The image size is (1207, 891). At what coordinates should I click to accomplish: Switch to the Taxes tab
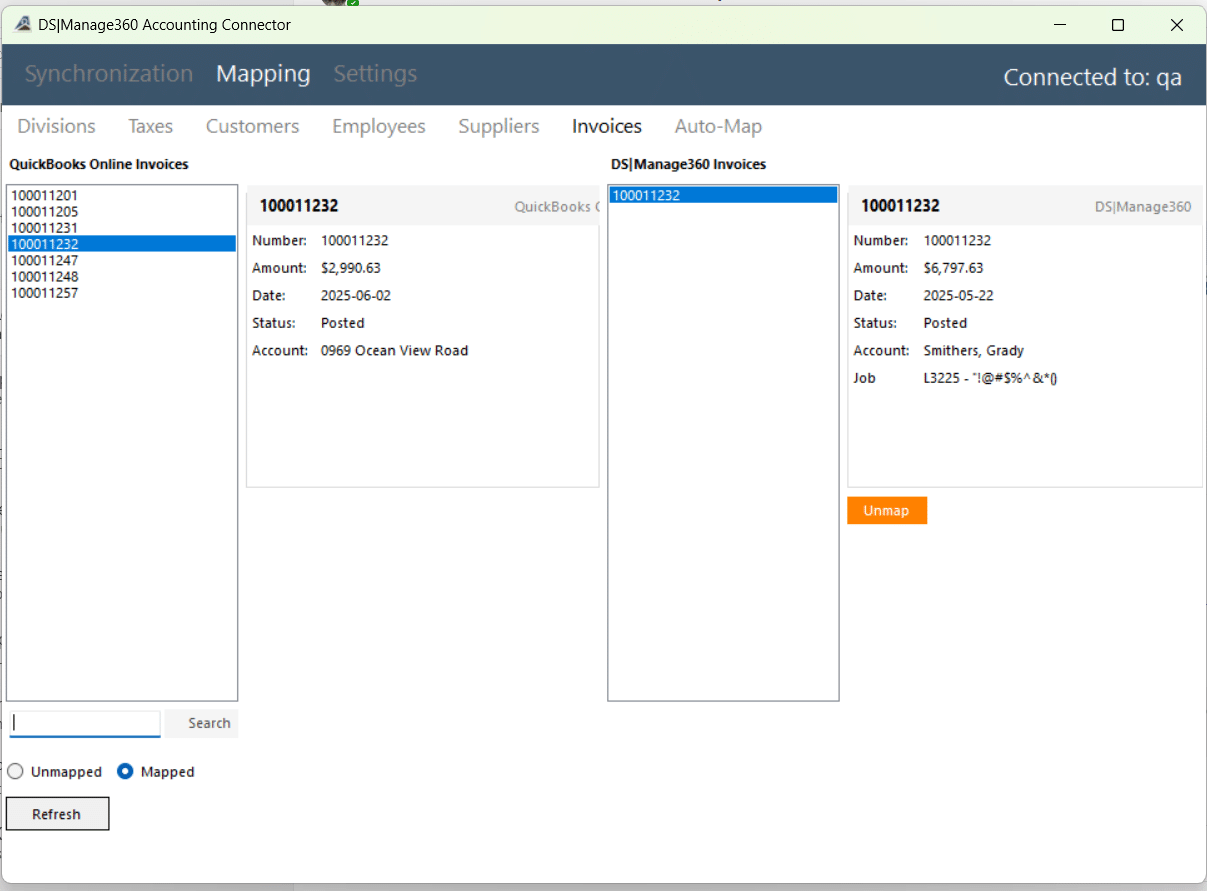[x=150, y=126]
